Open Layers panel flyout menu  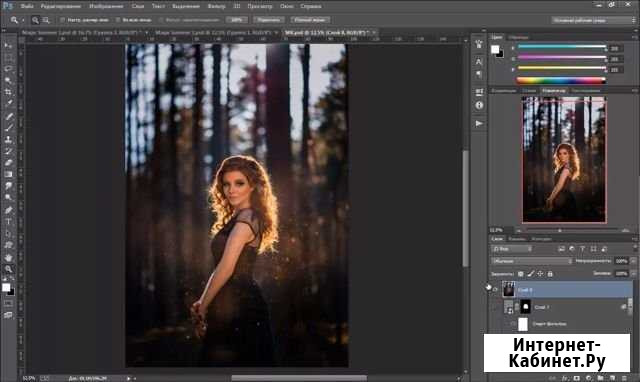pyautogui.click(x=635, y=239)
